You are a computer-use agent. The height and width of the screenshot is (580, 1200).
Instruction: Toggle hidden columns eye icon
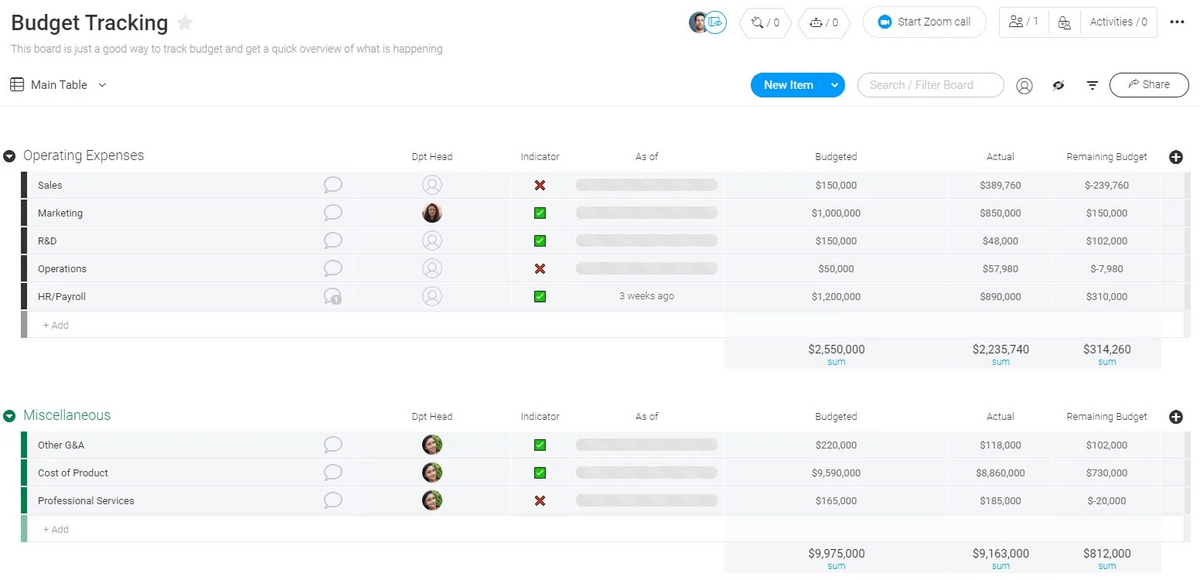[1058, 86]
